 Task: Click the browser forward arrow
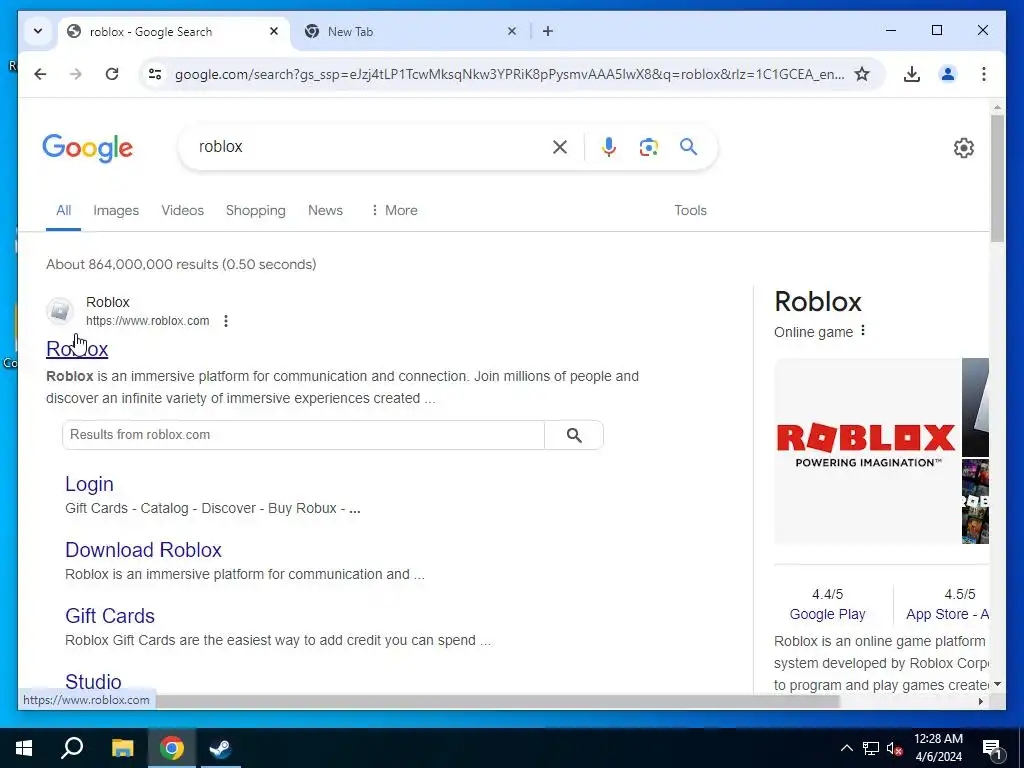coord(76,74)
